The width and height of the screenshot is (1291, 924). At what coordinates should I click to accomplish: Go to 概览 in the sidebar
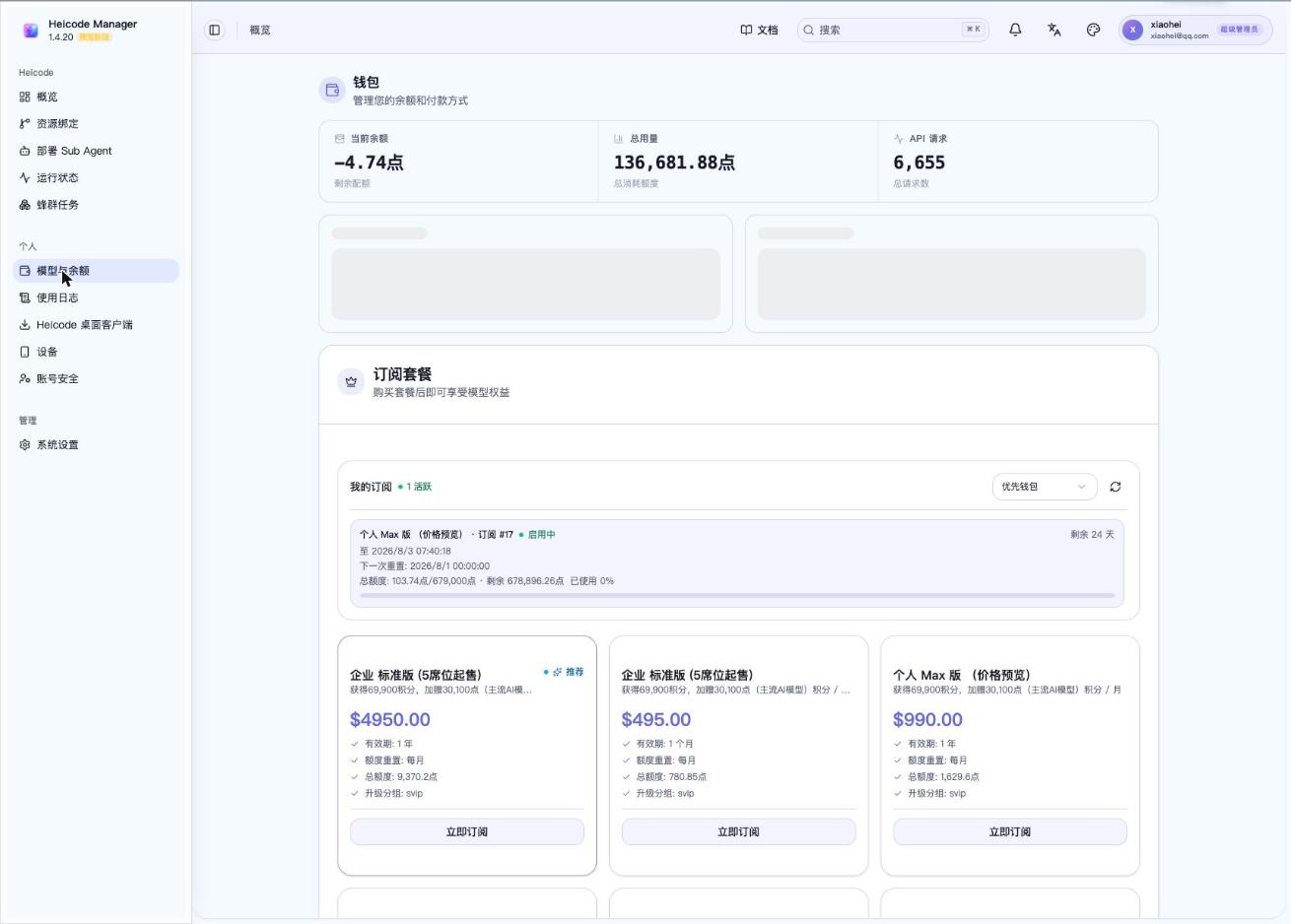coord(96,97)
